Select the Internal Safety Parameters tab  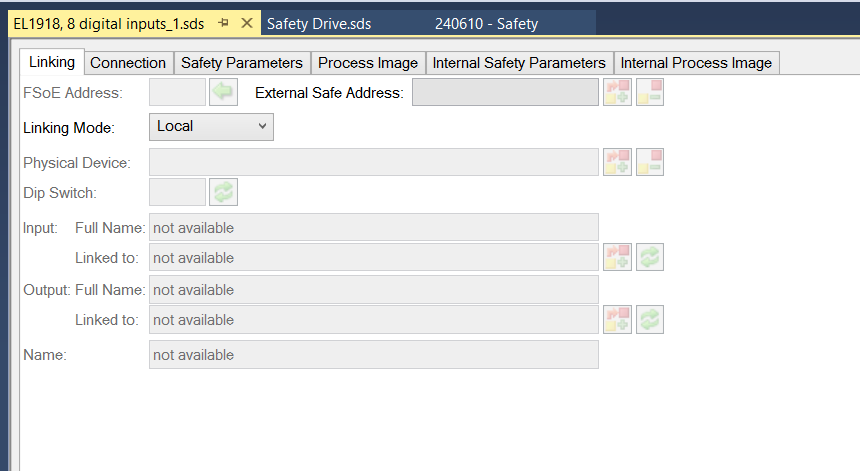(x=518, y=63)
